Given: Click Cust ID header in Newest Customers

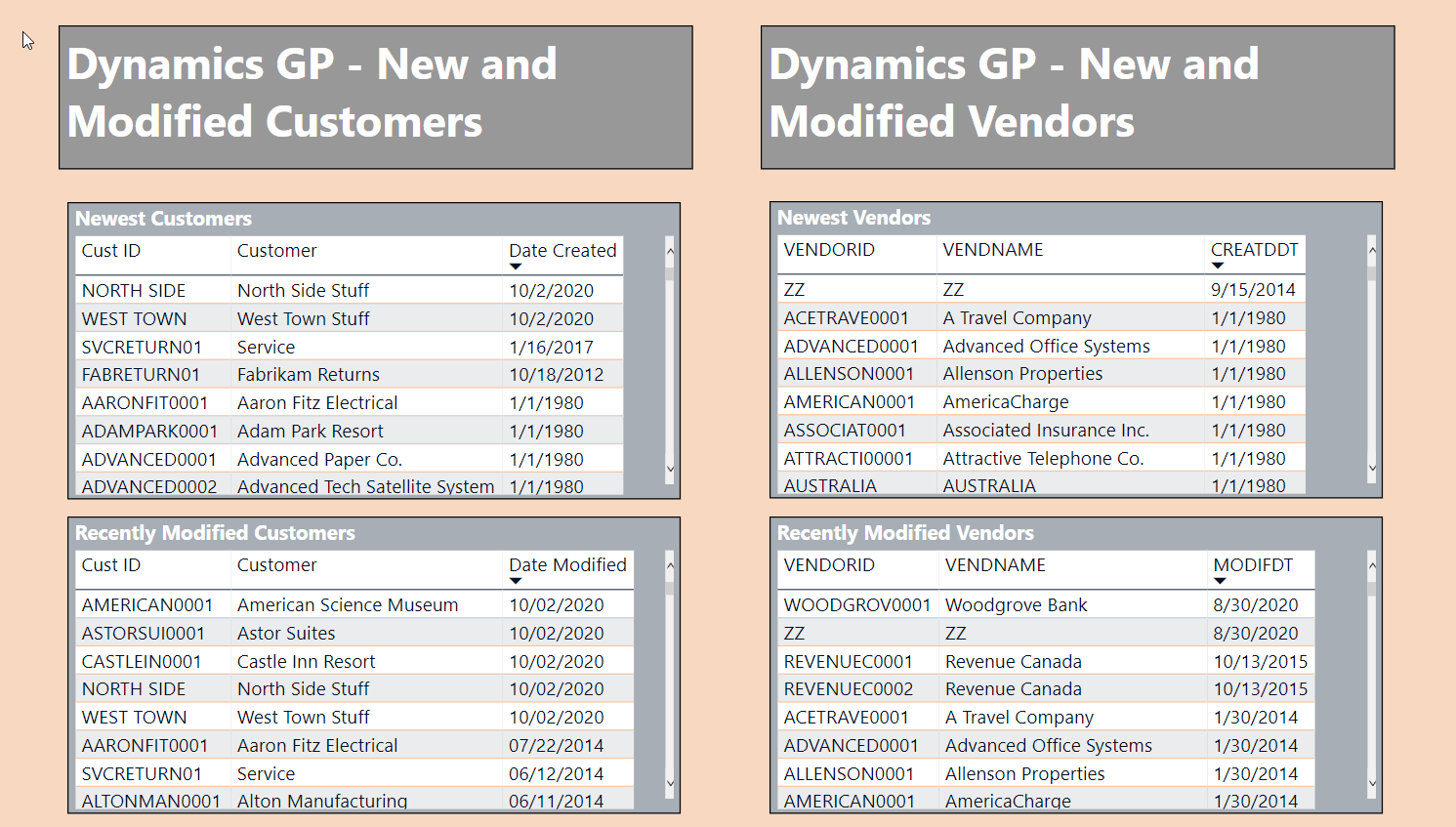Looking at the screenshot, I should pos(111,251).
